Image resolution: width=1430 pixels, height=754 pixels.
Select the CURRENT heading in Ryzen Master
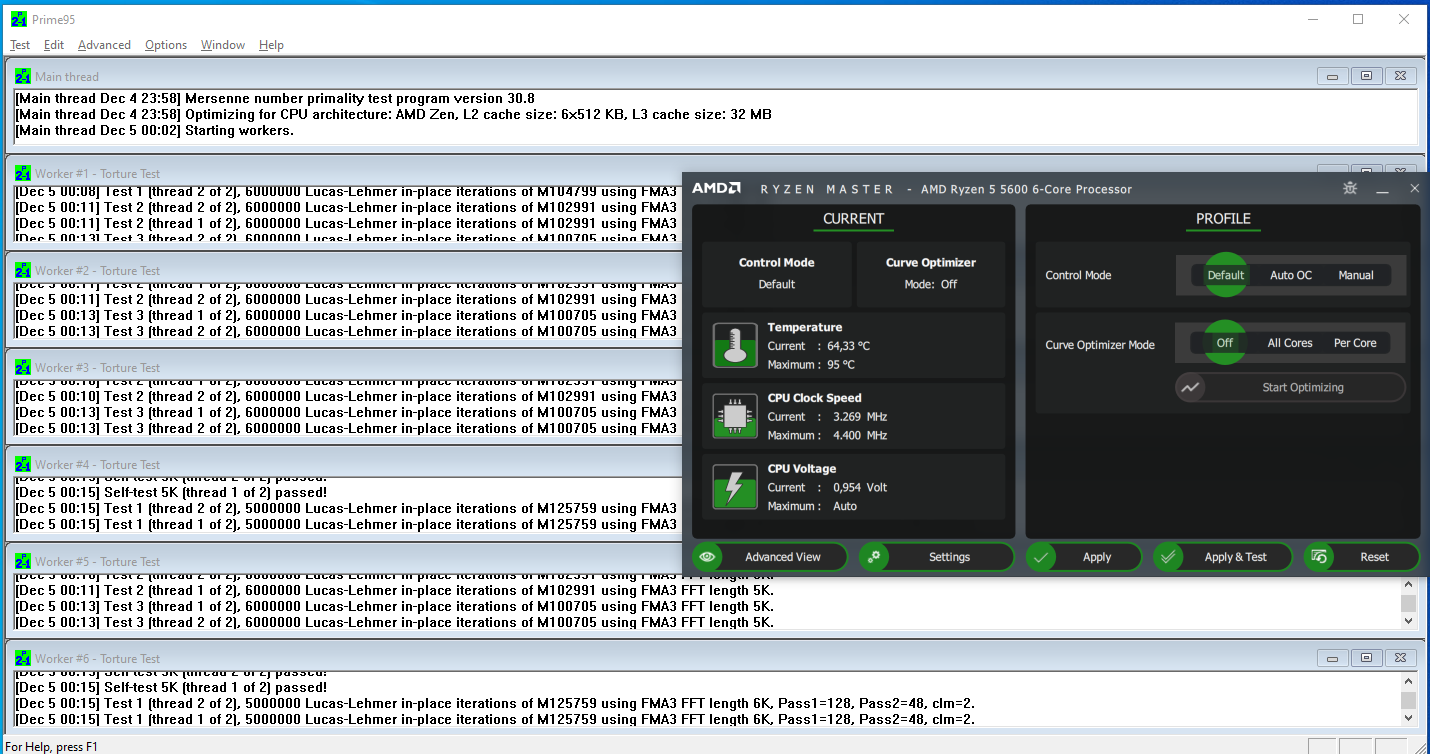point(853,219)
